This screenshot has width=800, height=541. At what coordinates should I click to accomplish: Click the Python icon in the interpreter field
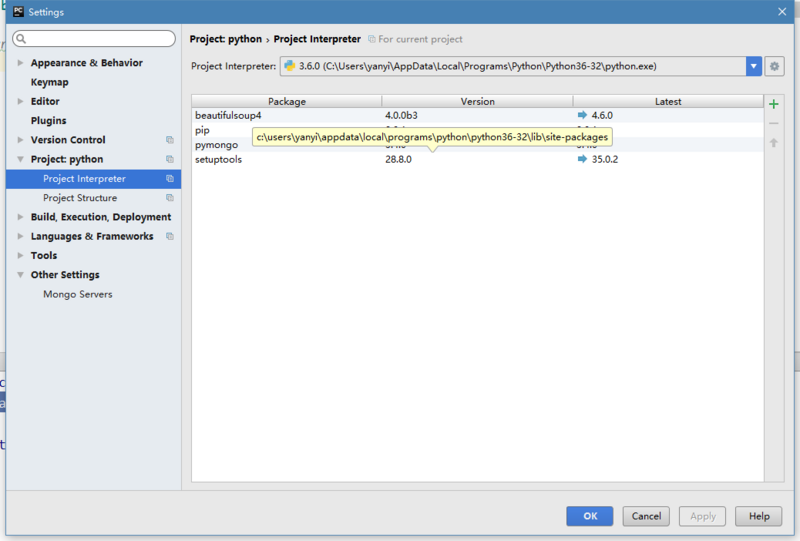(x=290, y=66)
